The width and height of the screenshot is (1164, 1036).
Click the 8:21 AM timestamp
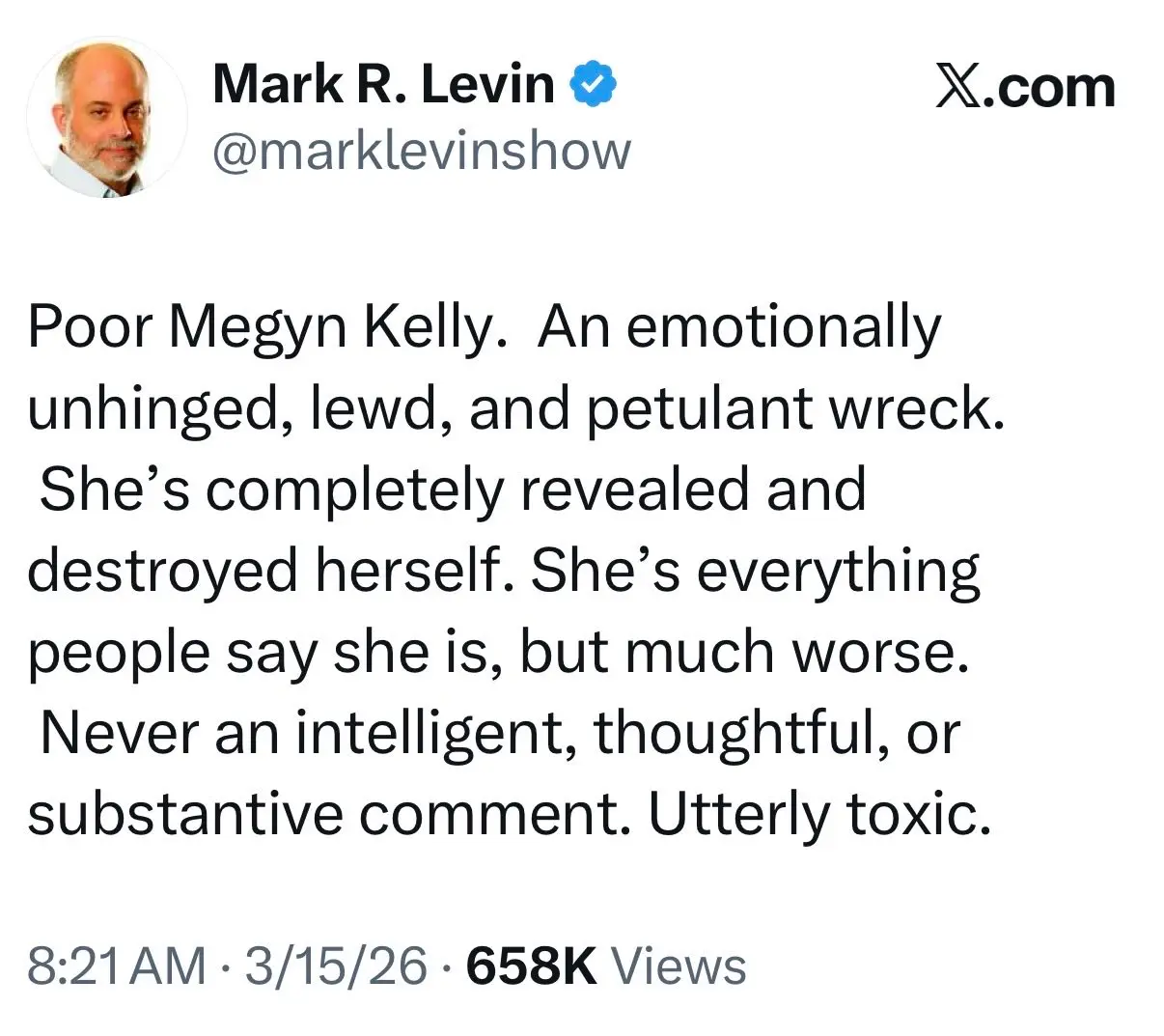(x=117, y=966)
